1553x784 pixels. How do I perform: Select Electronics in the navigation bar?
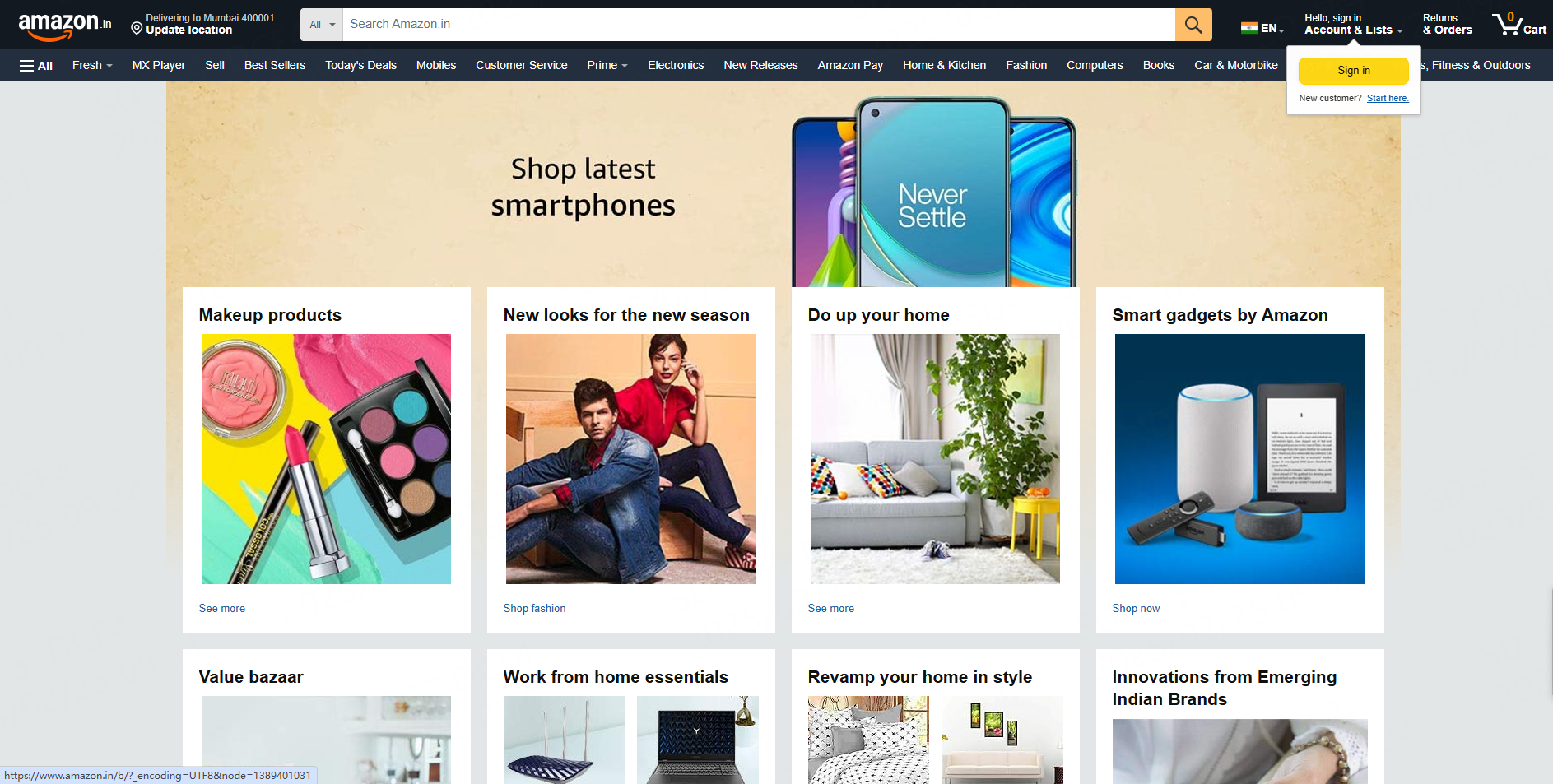(x=675, y=65)
